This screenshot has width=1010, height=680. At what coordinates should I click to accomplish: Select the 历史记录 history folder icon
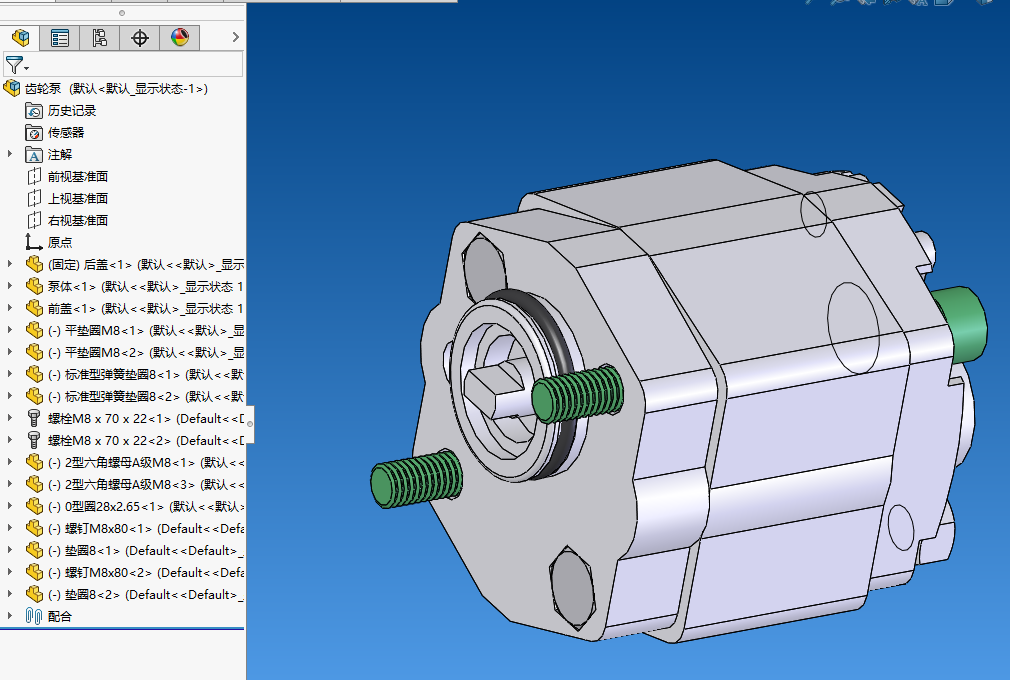pyautogui.click(x=34, y=111)
